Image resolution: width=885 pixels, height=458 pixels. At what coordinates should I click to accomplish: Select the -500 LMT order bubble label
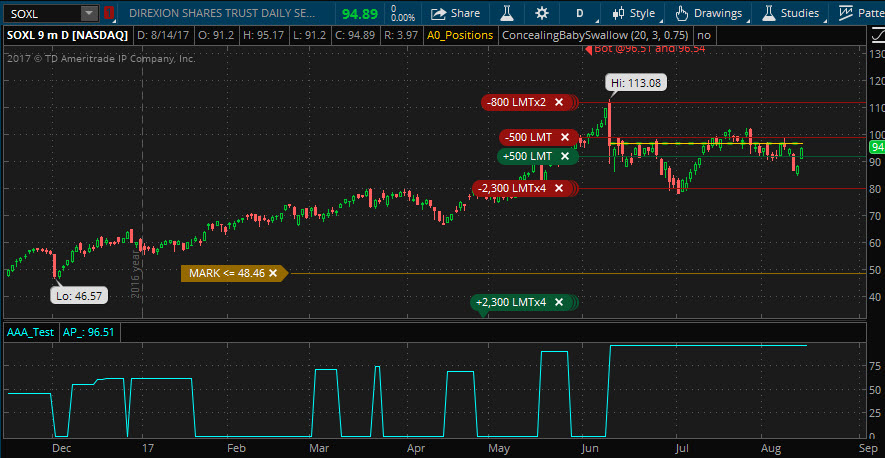click(x=528, y=137)
